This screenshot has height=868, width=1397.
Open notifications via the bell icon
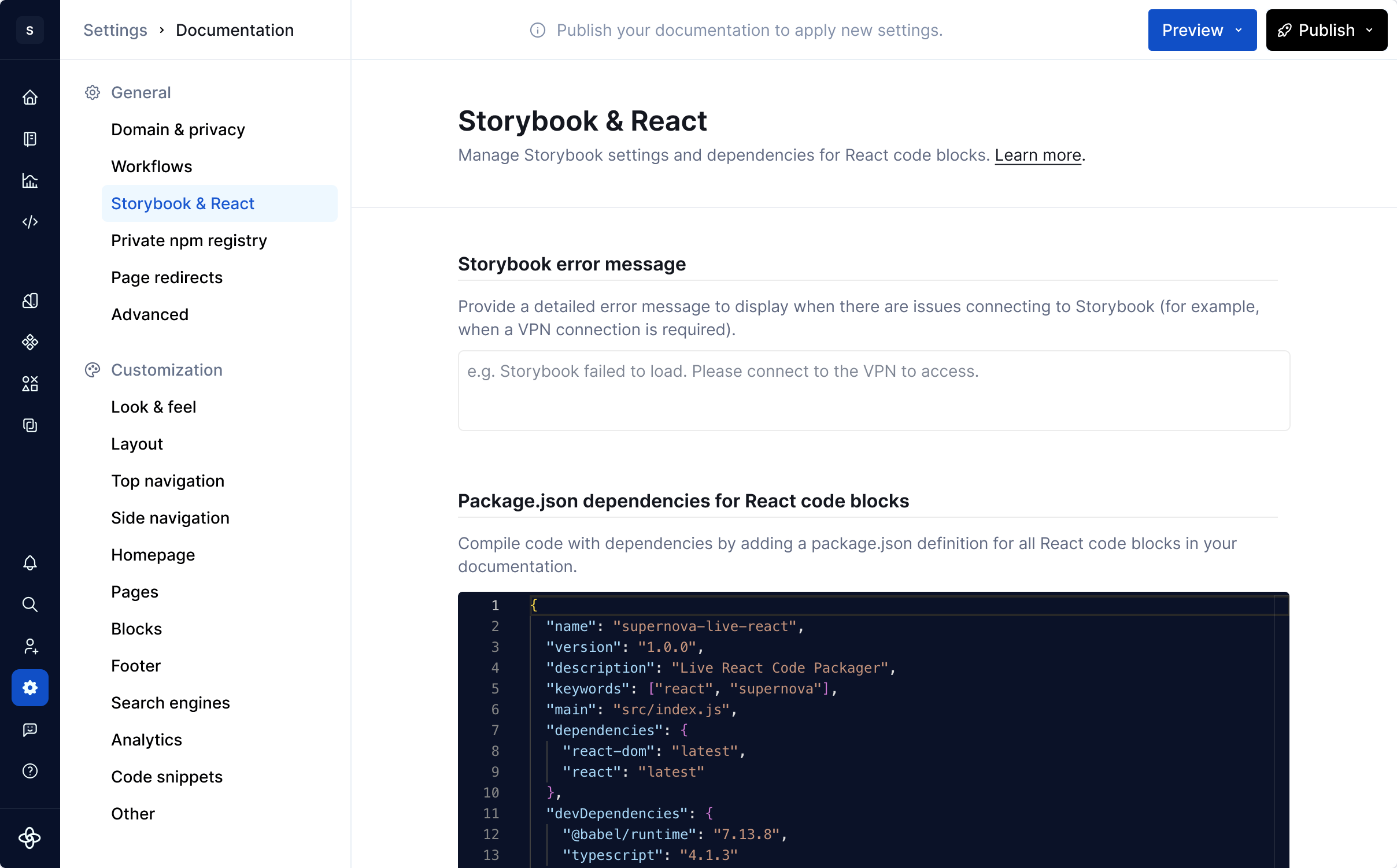click(30, 563)
